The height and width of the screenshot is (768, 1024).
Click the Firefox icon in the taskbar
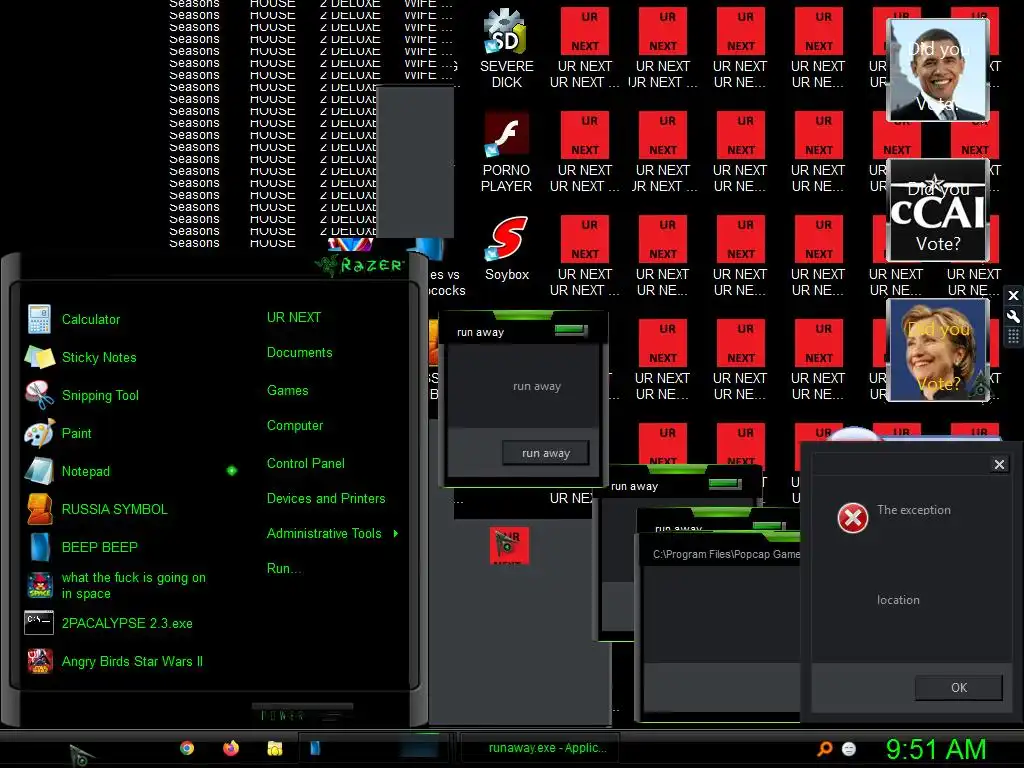click(x=231, y=748)
